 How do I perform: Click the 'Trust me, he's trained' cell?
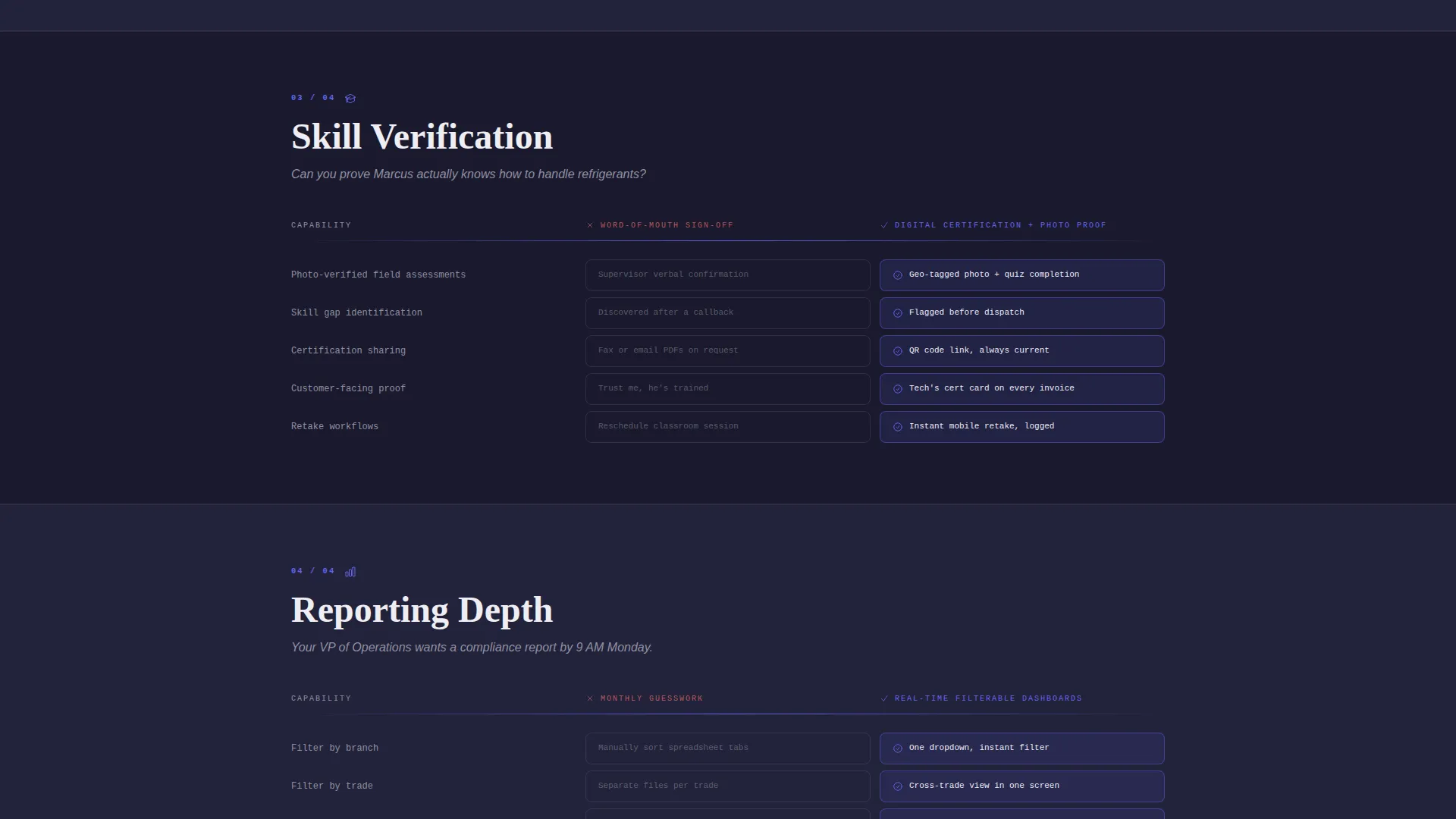[728, 389]
